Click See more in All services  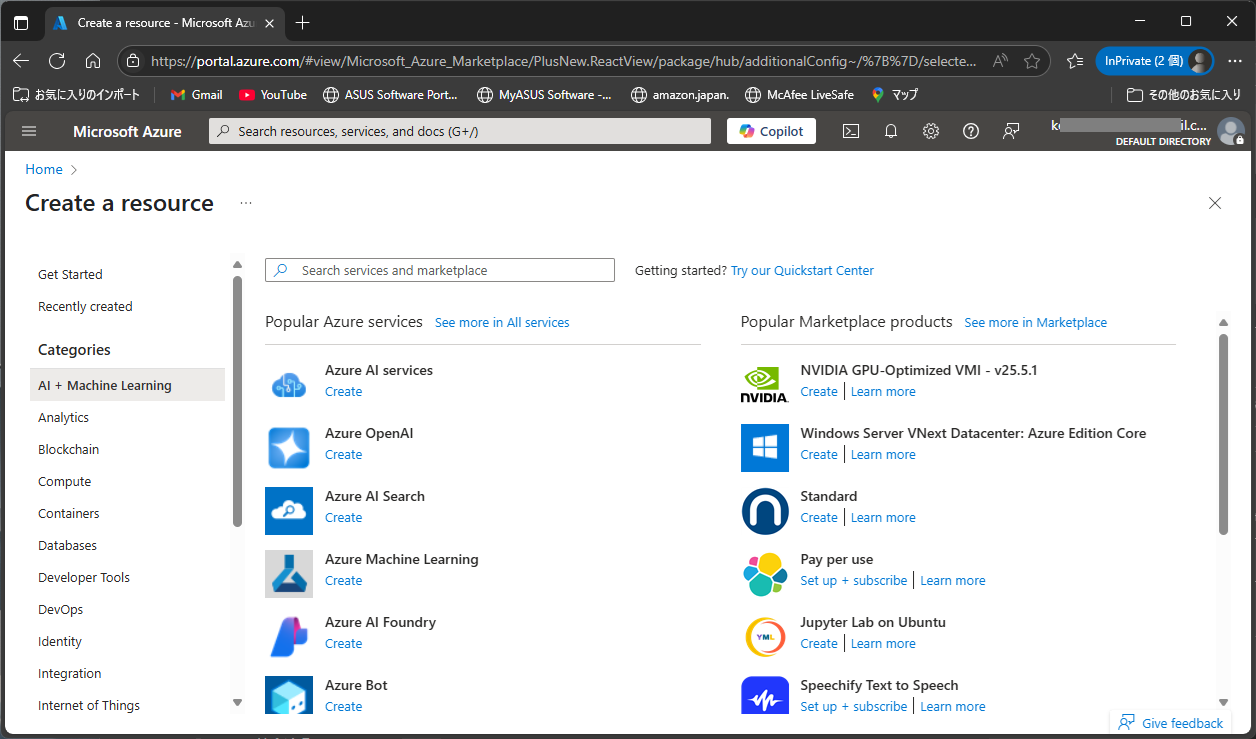tap(502, 322)
